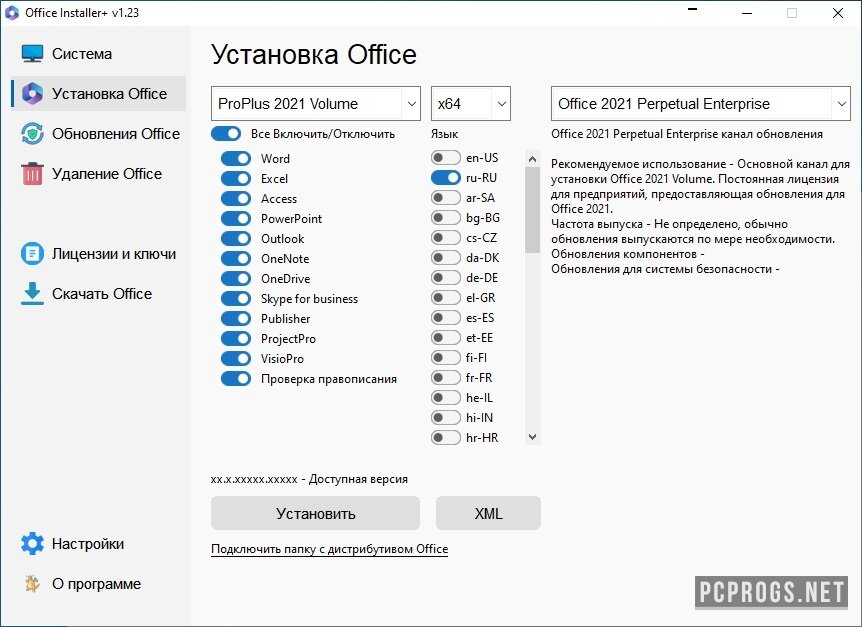
Task: Click the XML button
Action: pos(488,514)
